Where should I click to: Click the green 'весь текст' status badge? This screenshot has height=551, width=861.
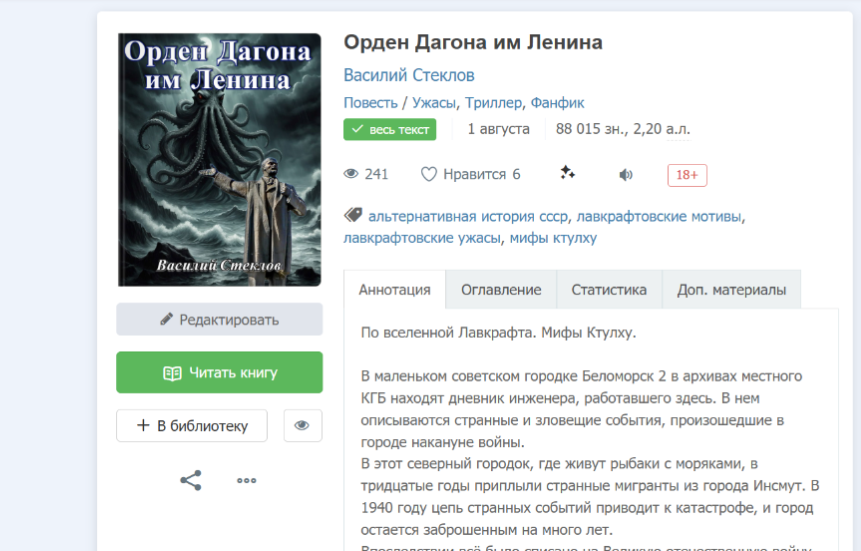pos(390,130)
